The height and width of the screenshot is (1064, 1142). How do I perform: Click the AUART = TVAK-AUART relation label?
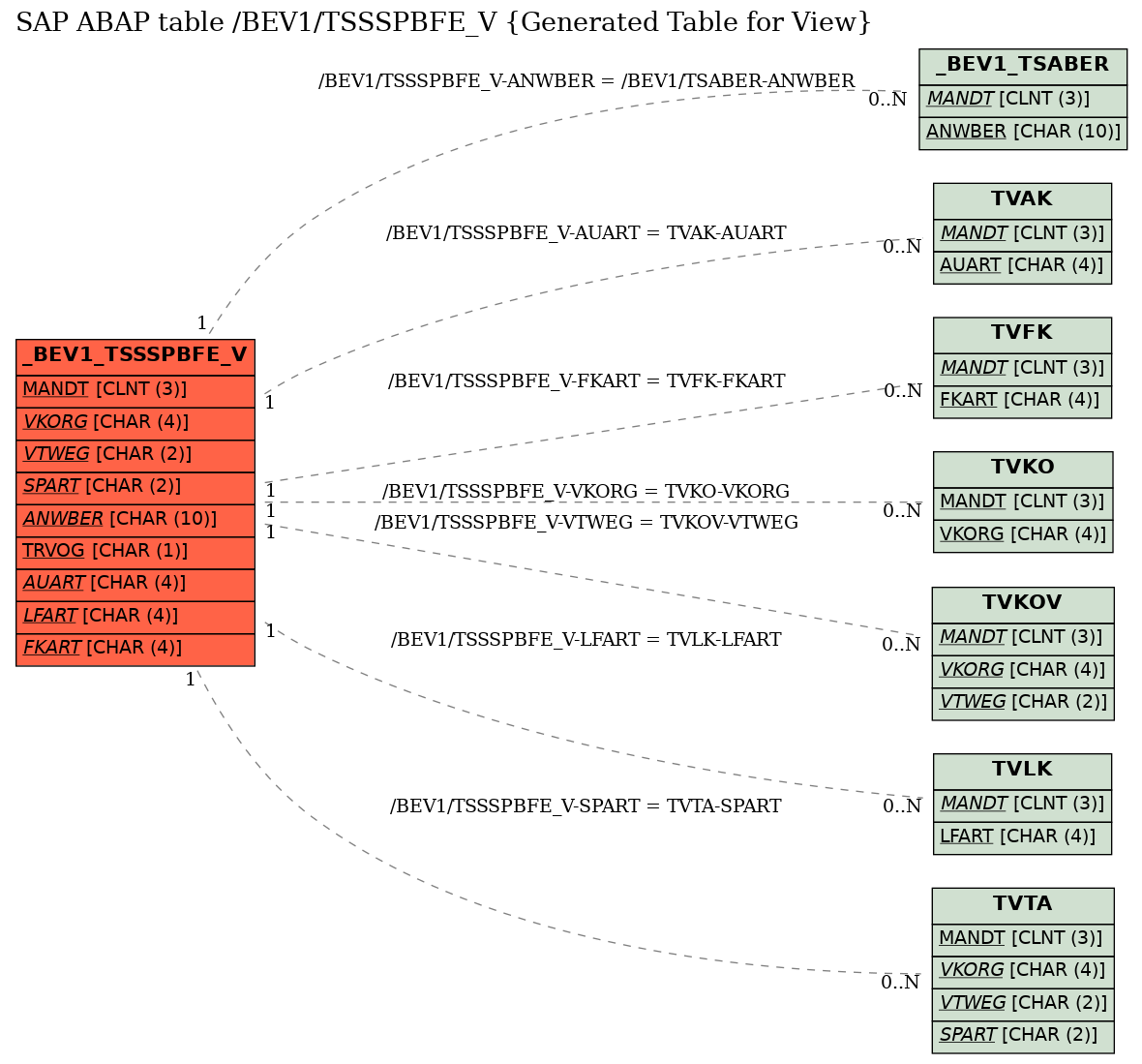click(x=586, y=233)
